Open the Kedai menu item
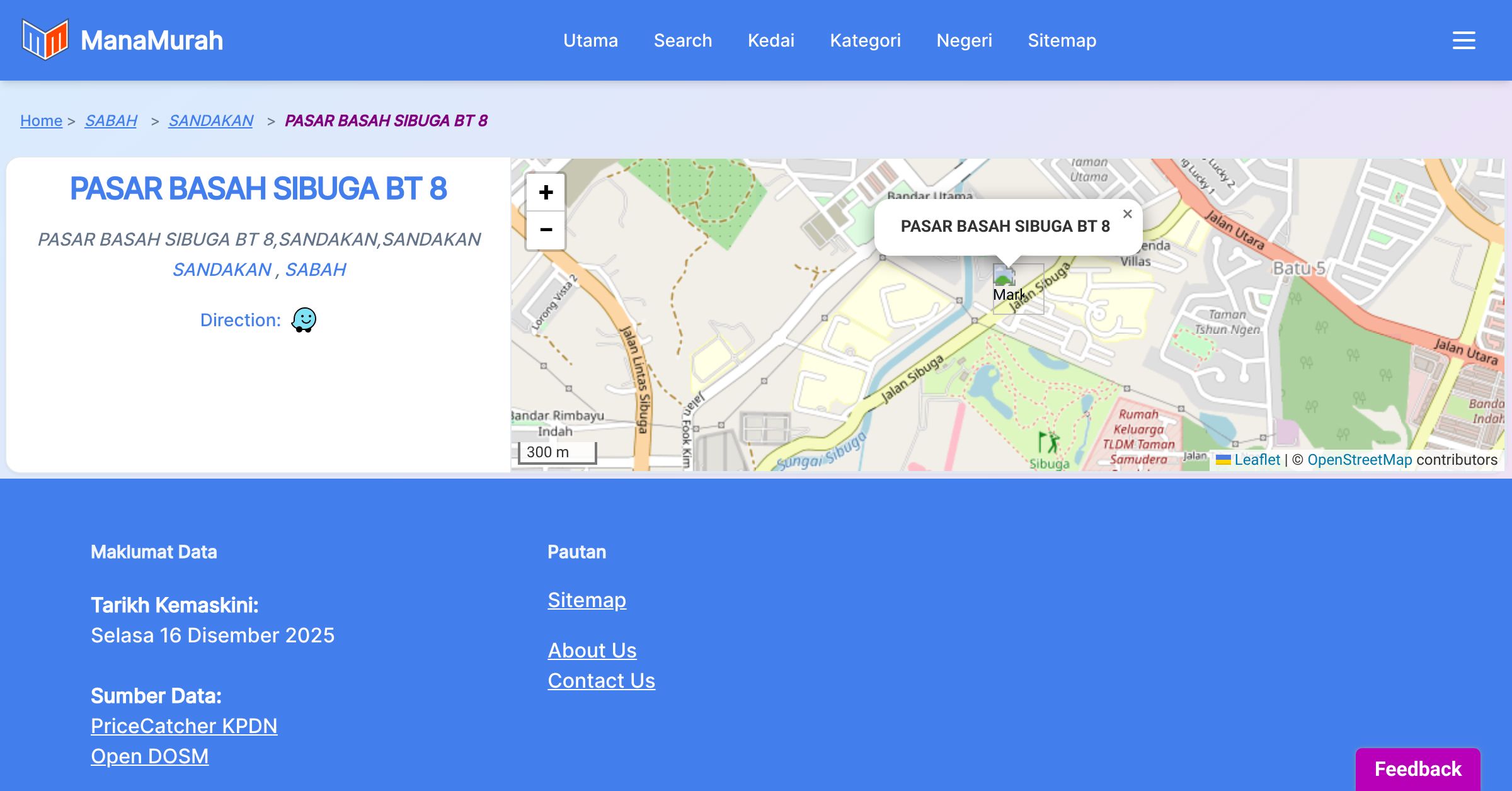1512x791 pixels. point(770,40)
